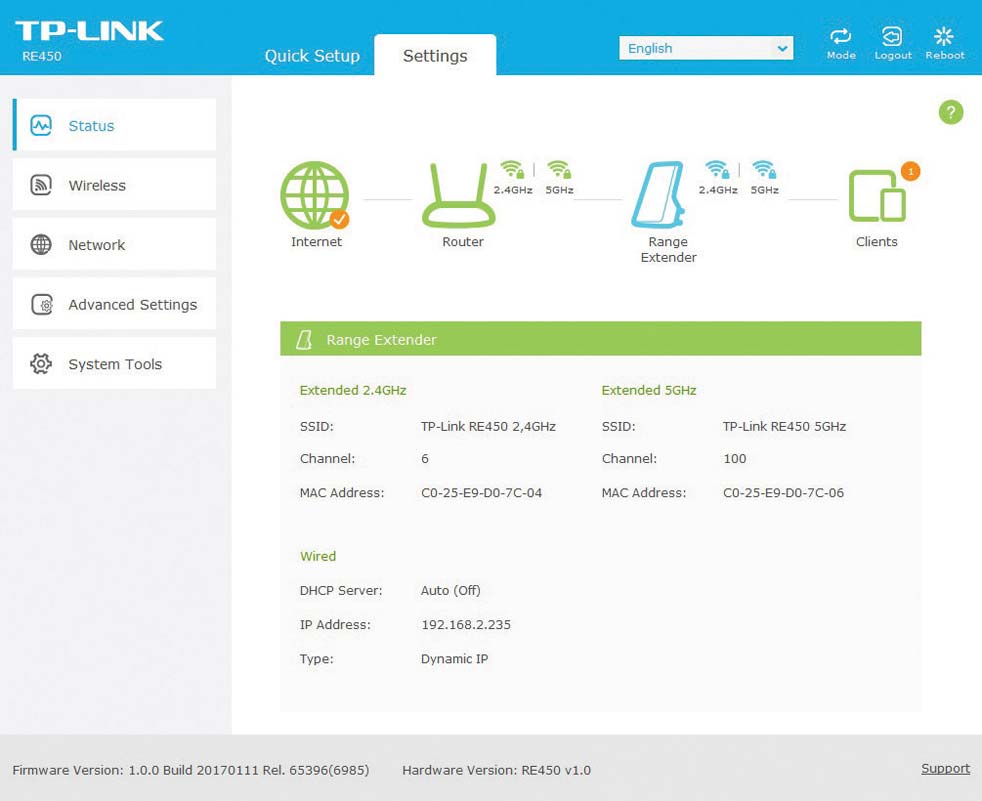982x801 pixels.
Task: Open the green help question mark
Action: (951, 113)
